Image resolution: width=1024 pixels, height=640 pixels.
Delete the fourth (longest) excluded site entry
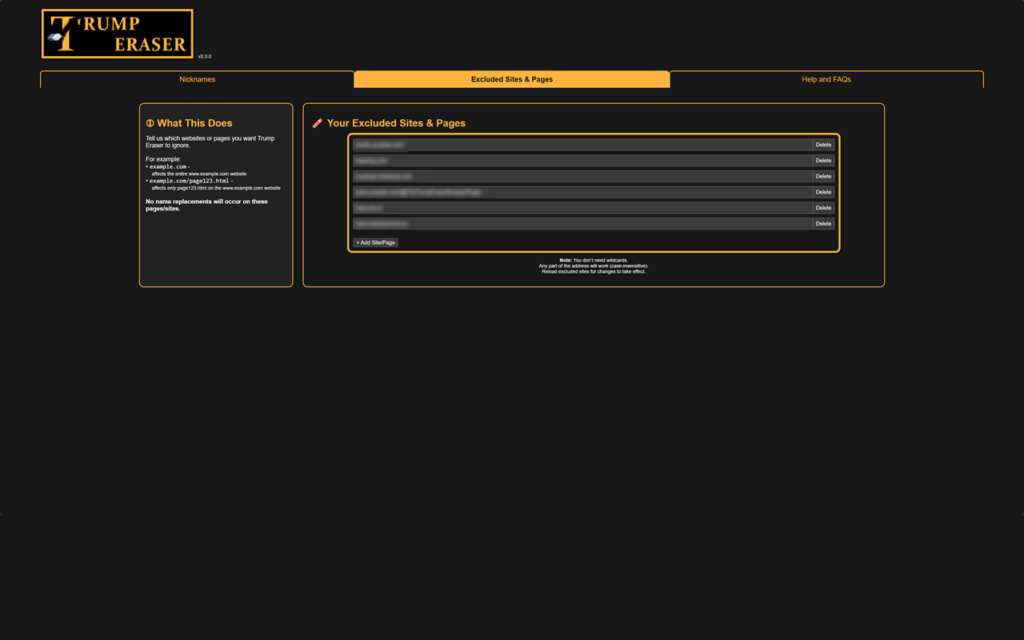[823, 192]
